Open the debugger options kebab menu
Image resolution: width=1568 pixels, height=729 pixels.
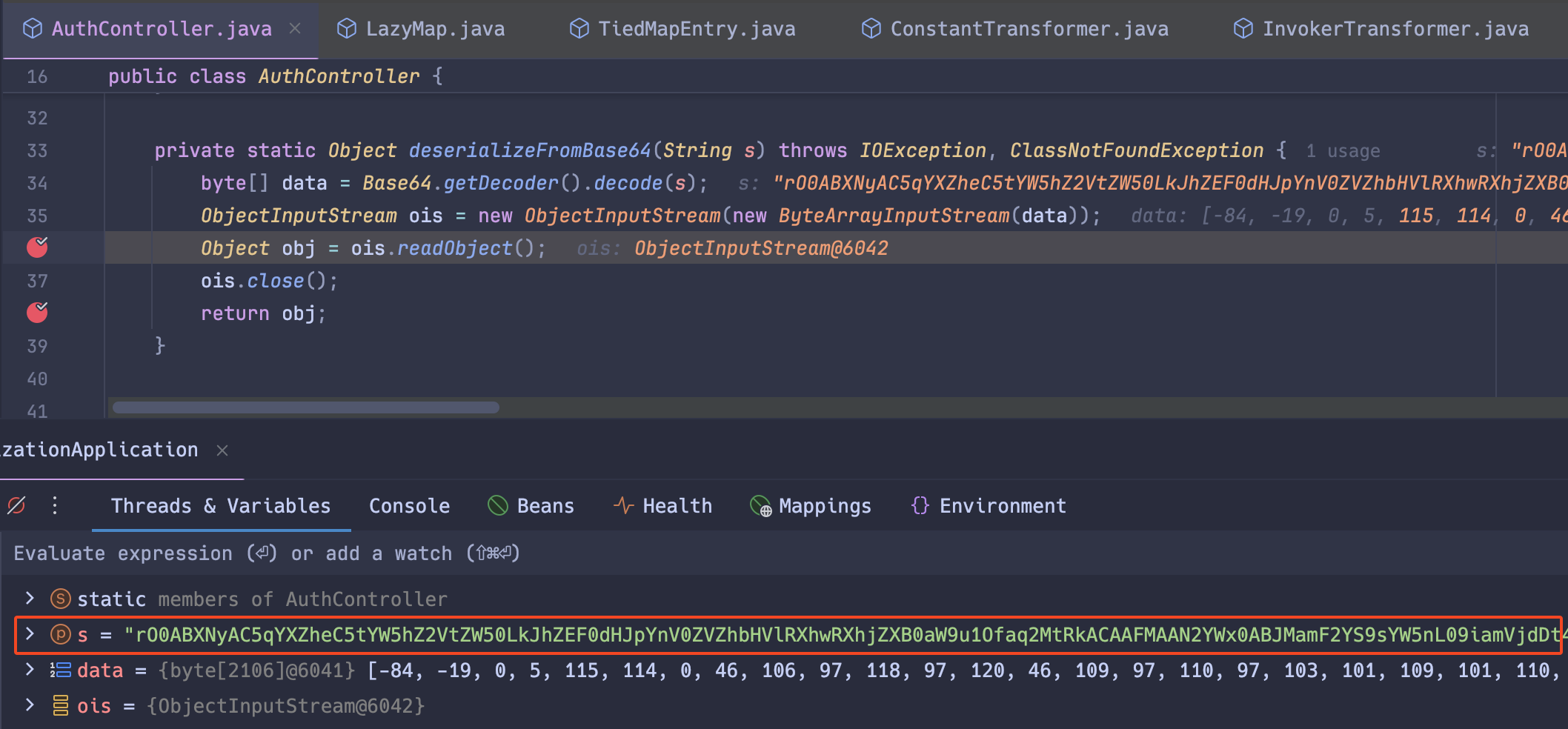[x=54, y=505]
